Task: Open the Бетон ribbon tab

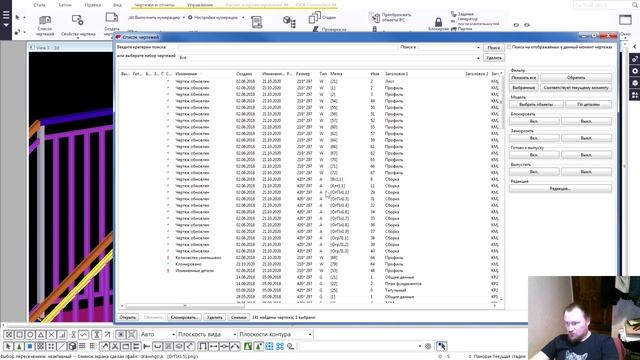Action: (x=65, y=5)
